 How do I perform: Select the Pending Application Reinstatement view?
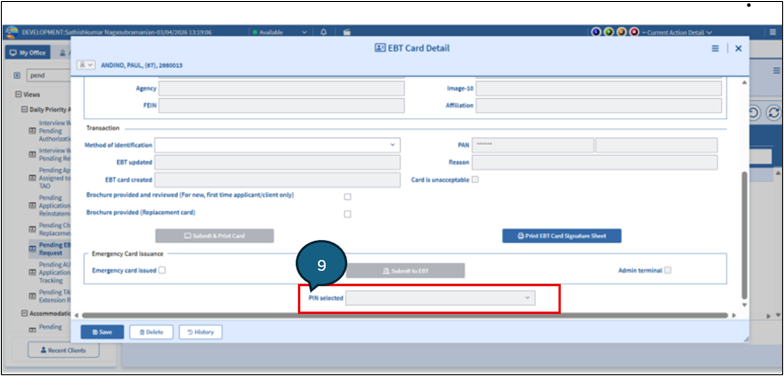click(x=54, y=206)
